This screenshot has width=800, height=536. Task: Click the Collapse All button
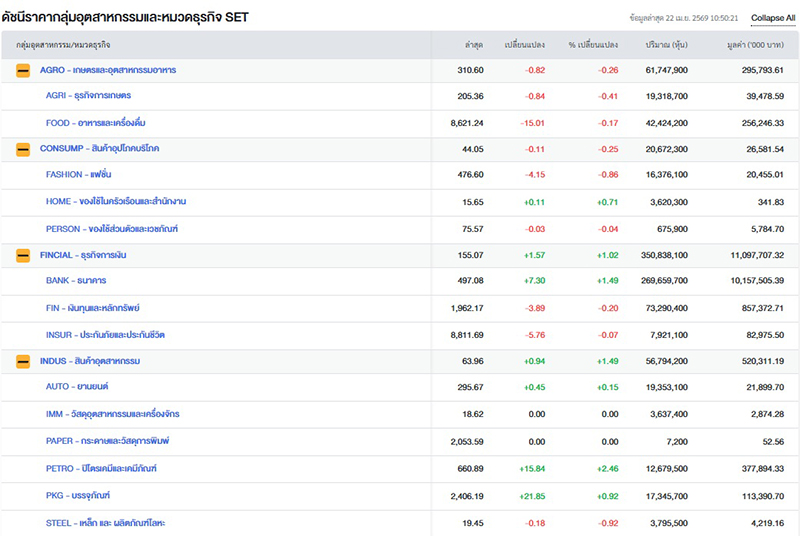[773, 18]
